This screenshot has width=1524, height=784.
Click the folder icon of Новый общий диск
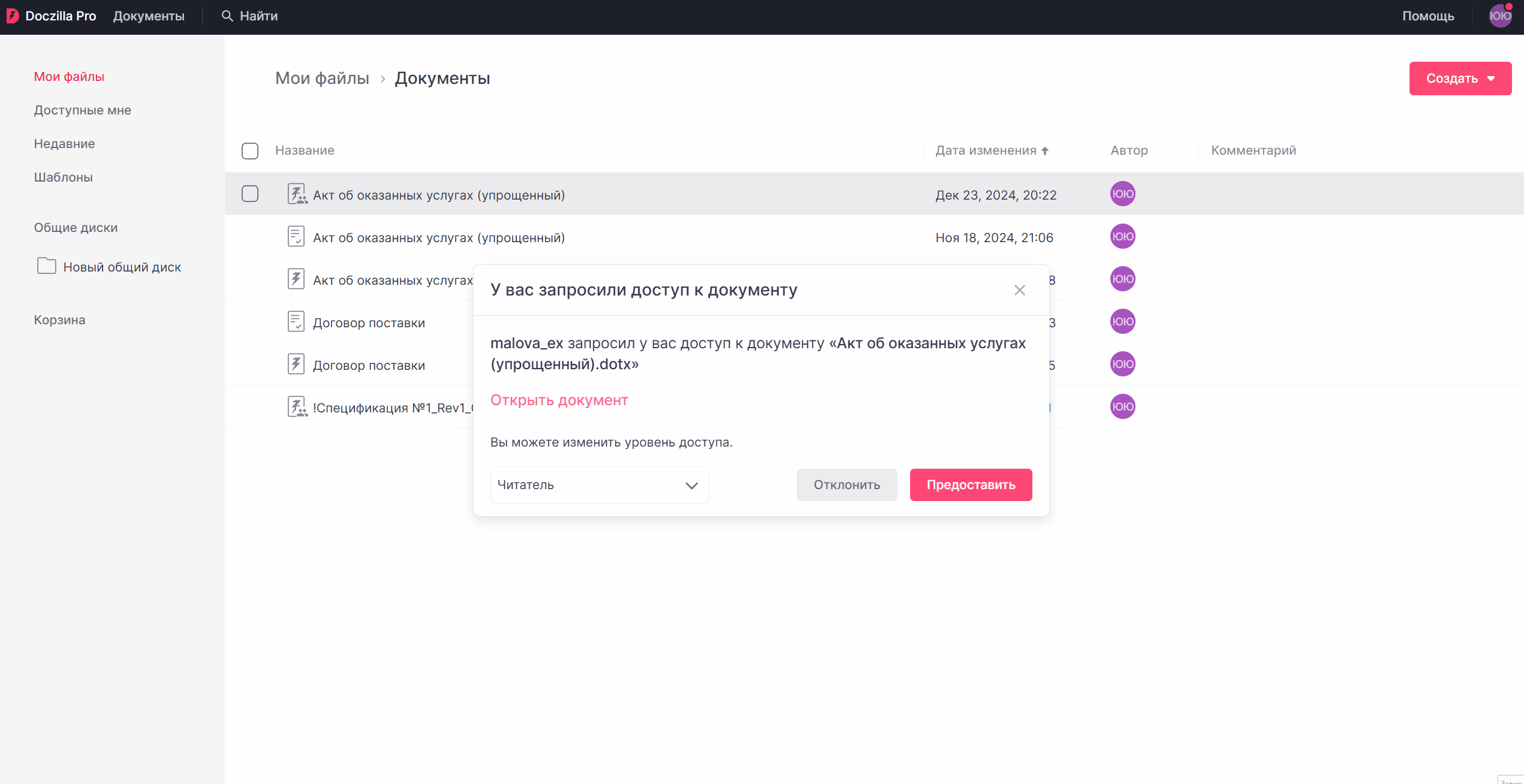(x=47, y=266)
